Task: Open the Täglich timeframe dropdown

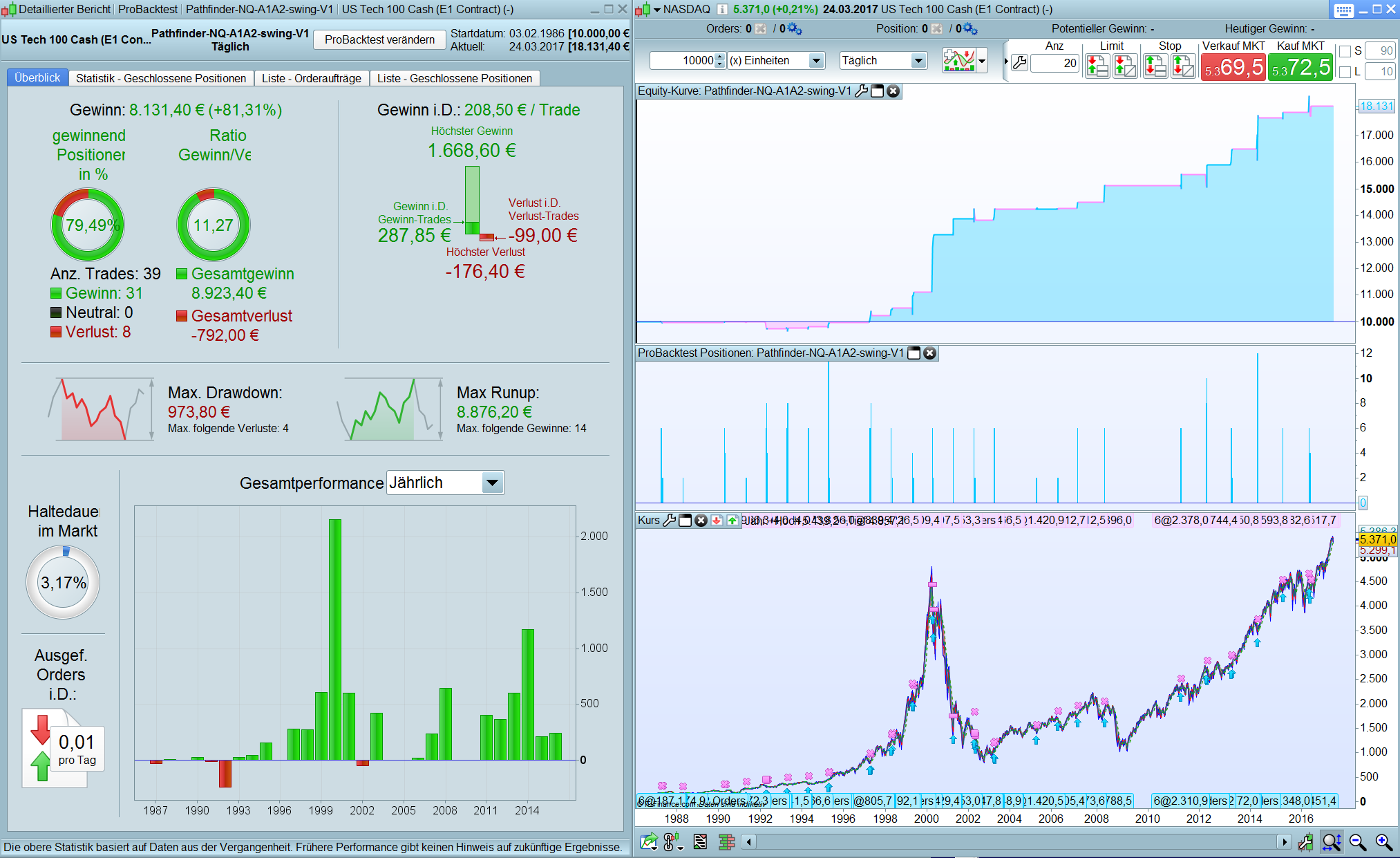Action: click(x=918, y=61)
